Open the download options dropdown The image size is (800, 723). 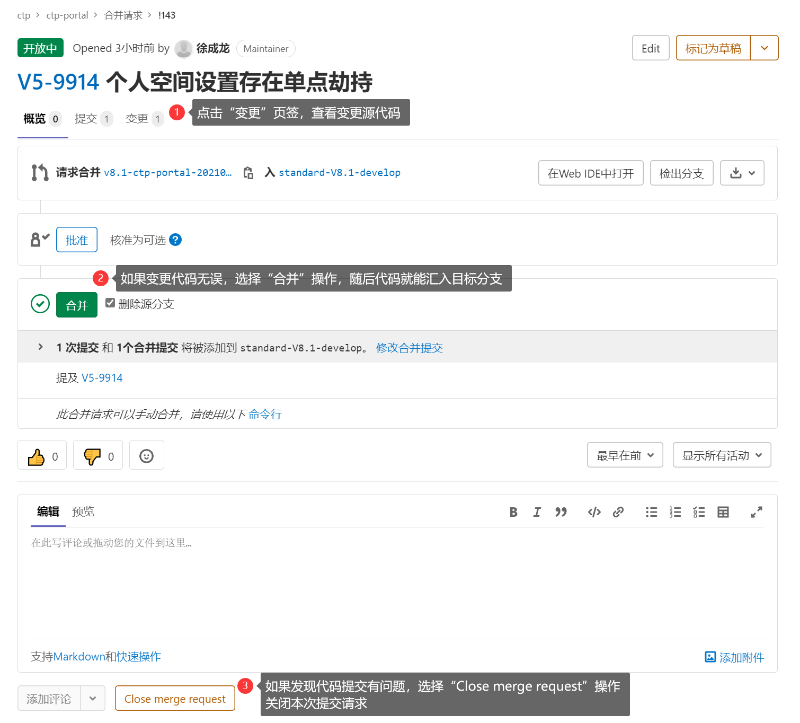pos(742,173)
